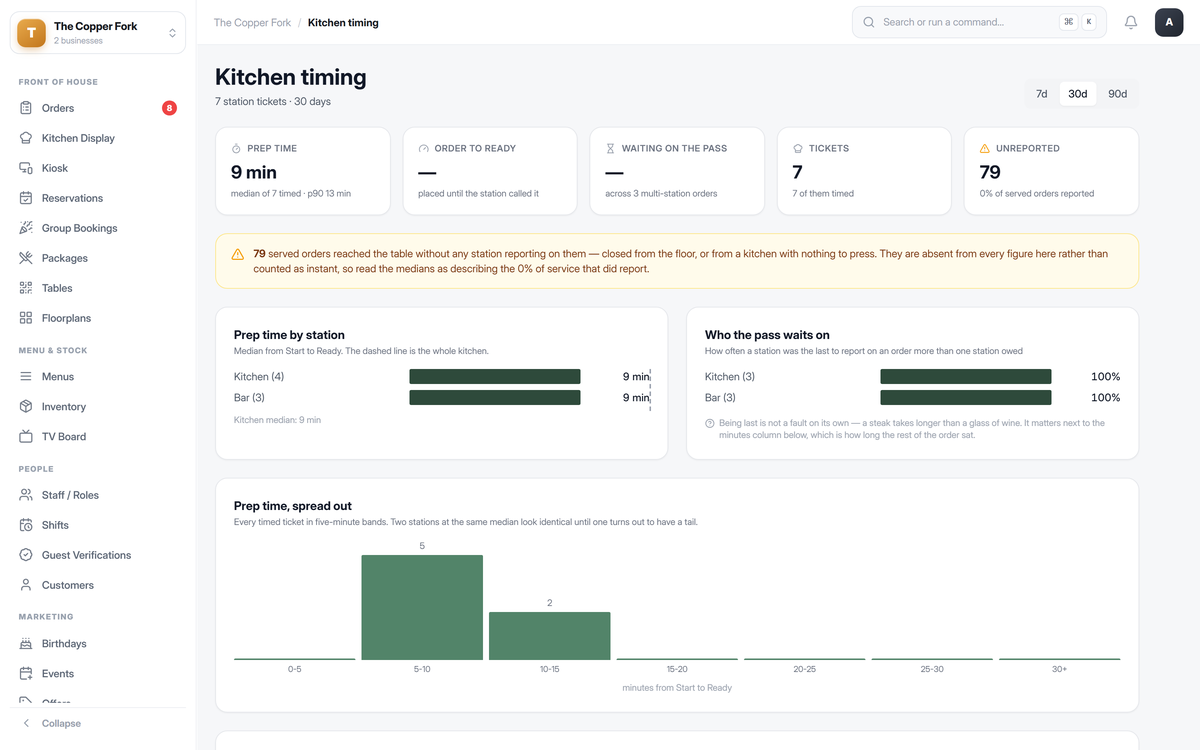The width and height of the screenshot is (1200, 750).
Task: Switch range to 90d
Action: (1117, 94)
